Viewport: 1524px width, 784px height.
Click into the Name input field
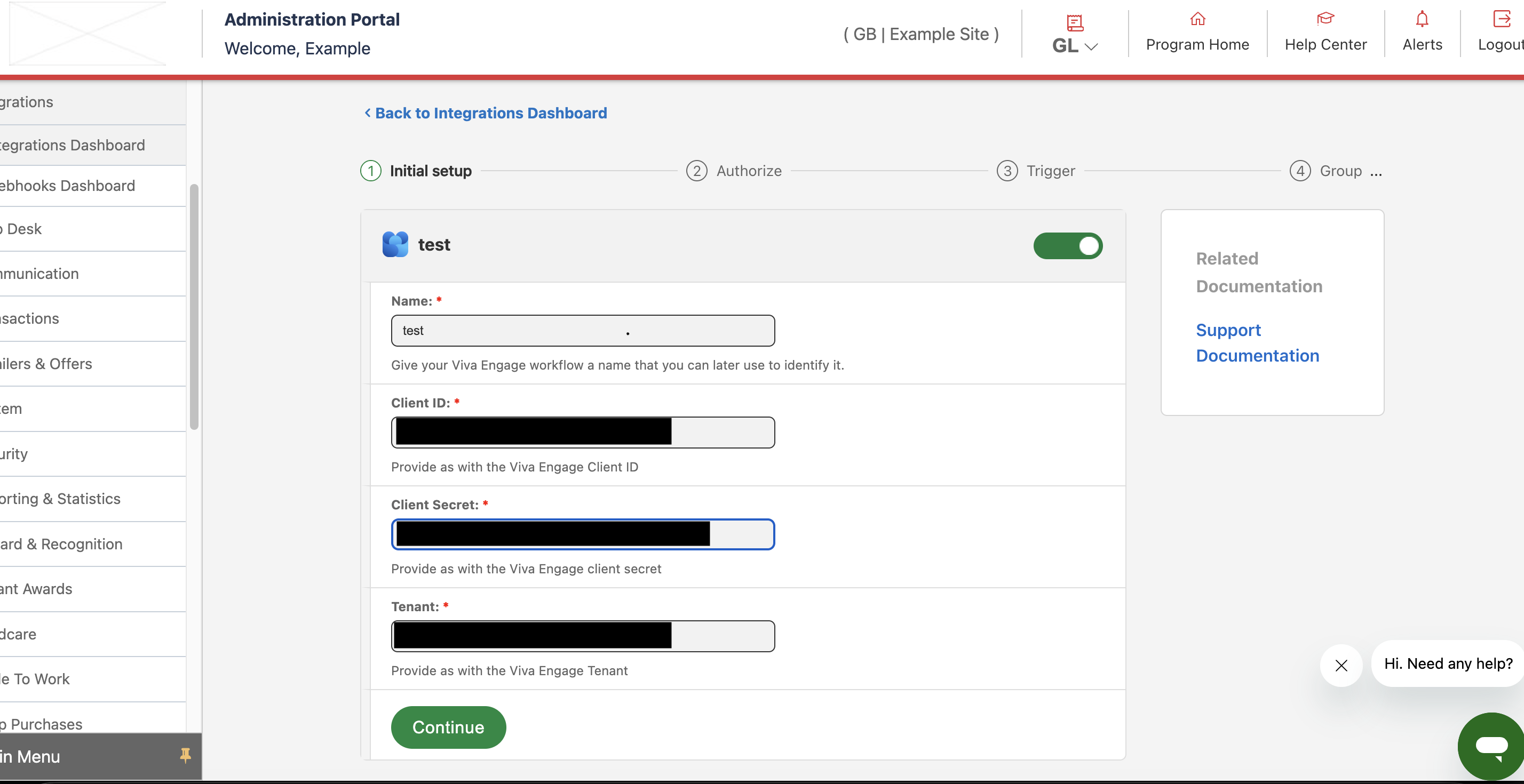(x=583, y=331)
